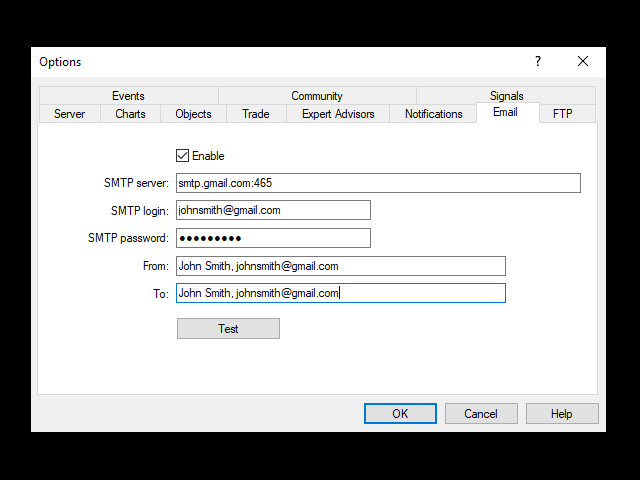
Task: Click the SMTP server input field
Action: click(x=377, y=183)
